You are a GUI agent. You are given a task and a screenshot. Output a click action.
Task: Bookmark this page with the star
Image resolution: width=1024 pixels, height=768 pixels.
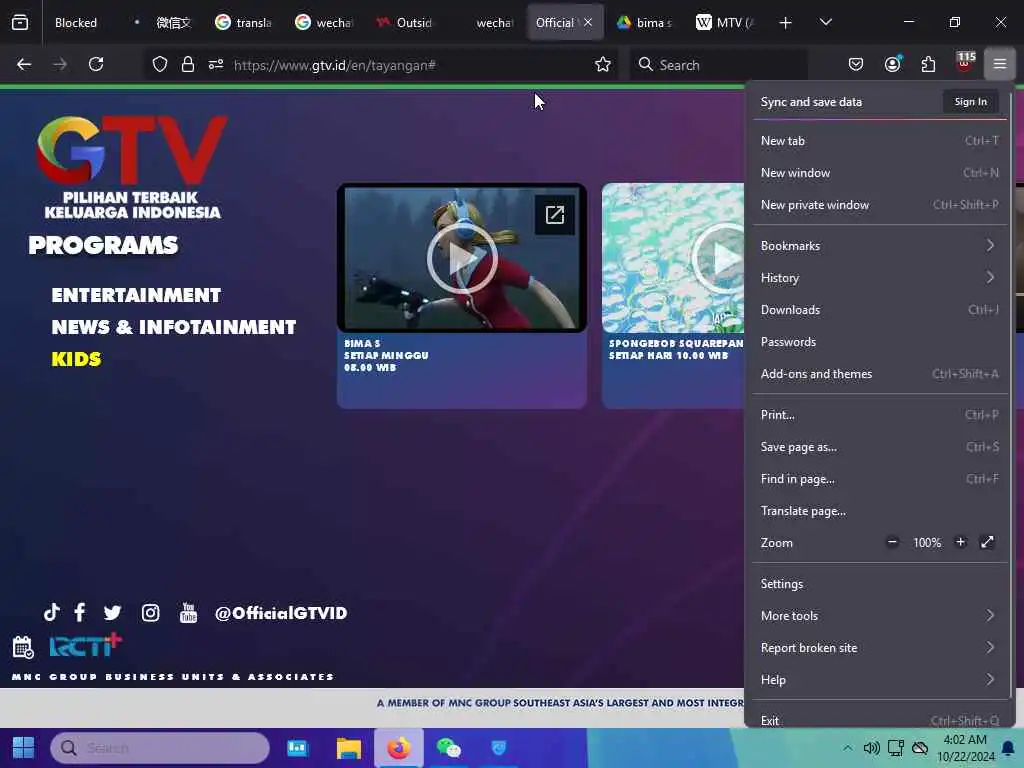603,64
